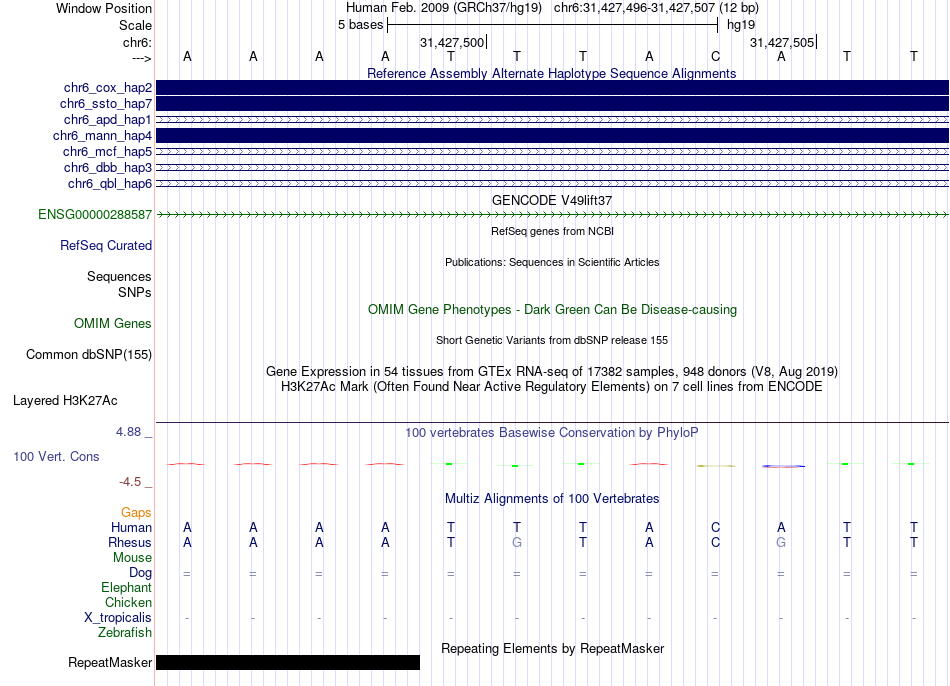Select the Rhesus alignment row label
950x686 pixels.
click(x=130, y=542)
